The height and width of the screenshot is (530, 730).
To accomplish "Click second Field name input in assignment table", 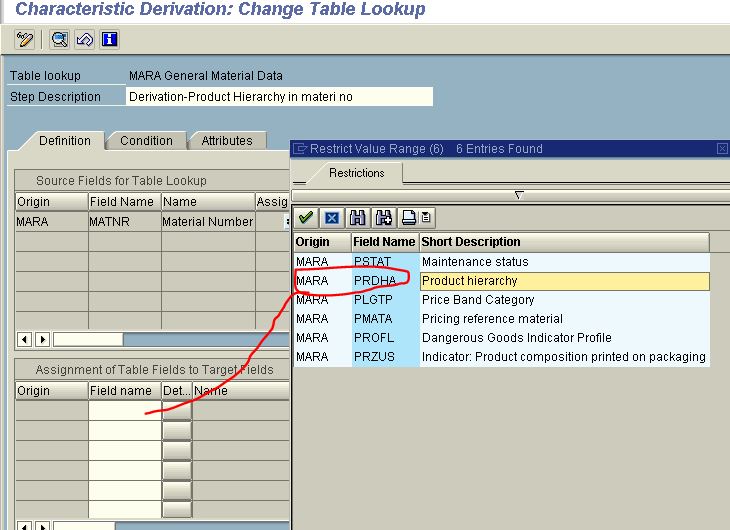I will 125,430.
